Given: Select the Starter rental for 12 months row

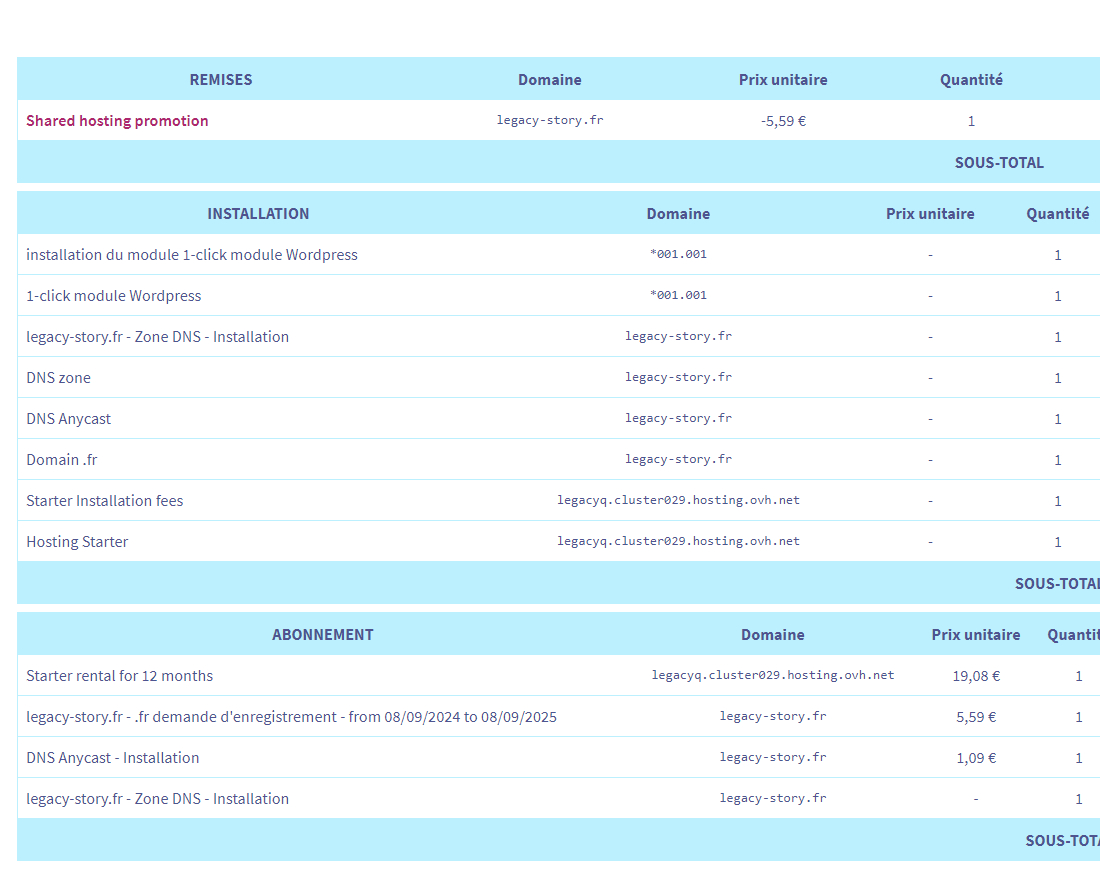Looking at the screenshot, I should [x=120, y=676].
